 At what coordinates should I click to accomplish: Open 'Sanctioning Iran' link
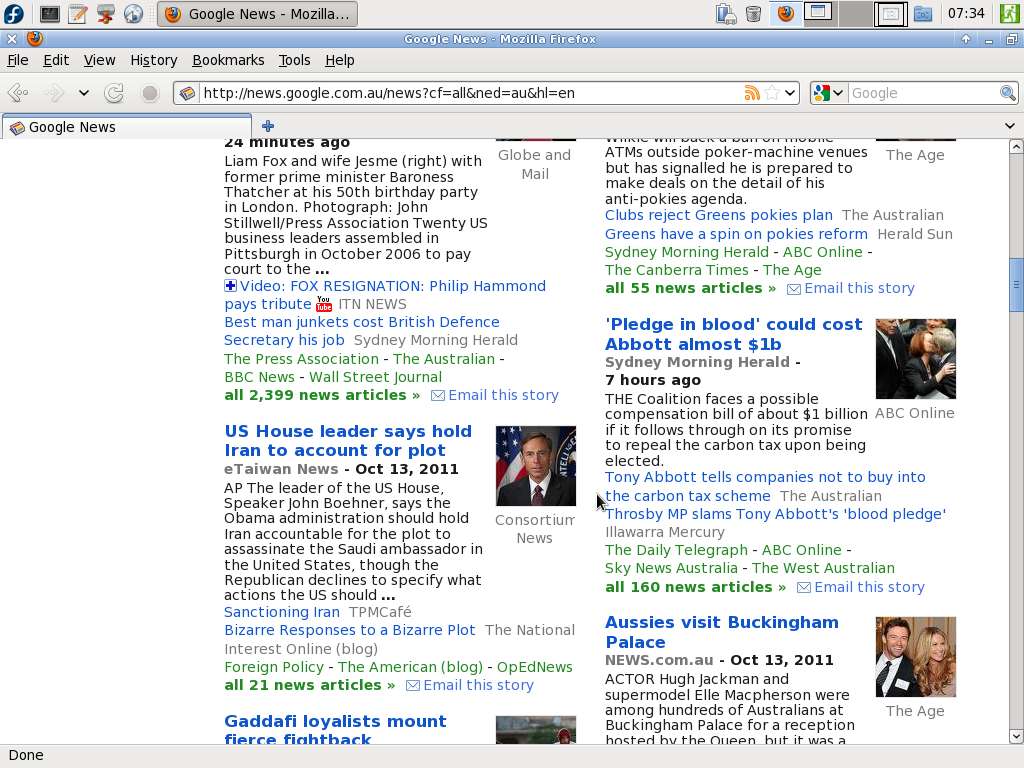pyautogui.click(x=281, y=612)
